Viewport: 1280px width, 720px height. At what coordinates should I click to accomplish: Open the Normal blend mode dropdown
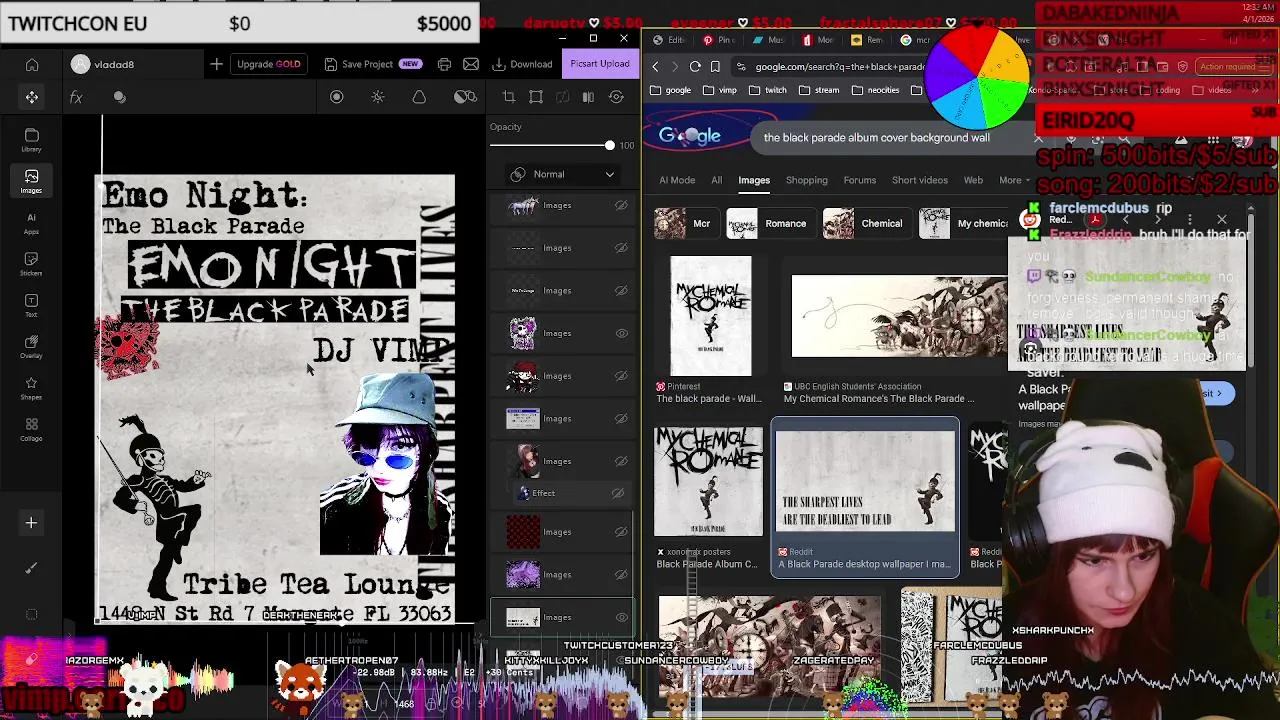click(562, 174)
